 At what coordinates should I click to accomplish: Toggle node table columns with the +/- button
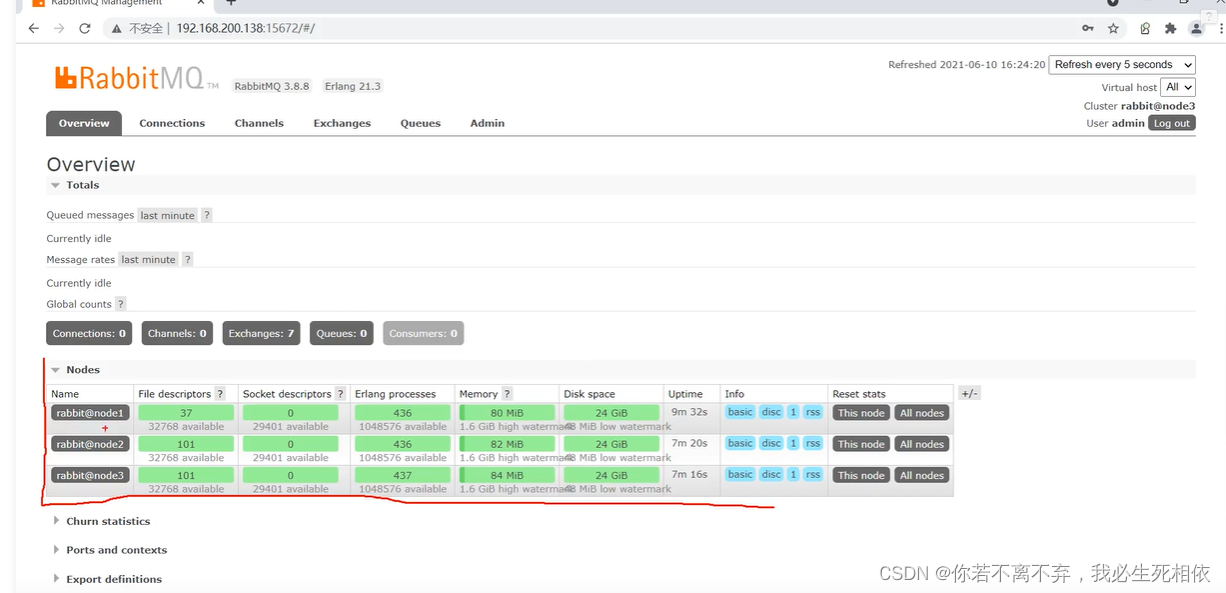point(969,393)
